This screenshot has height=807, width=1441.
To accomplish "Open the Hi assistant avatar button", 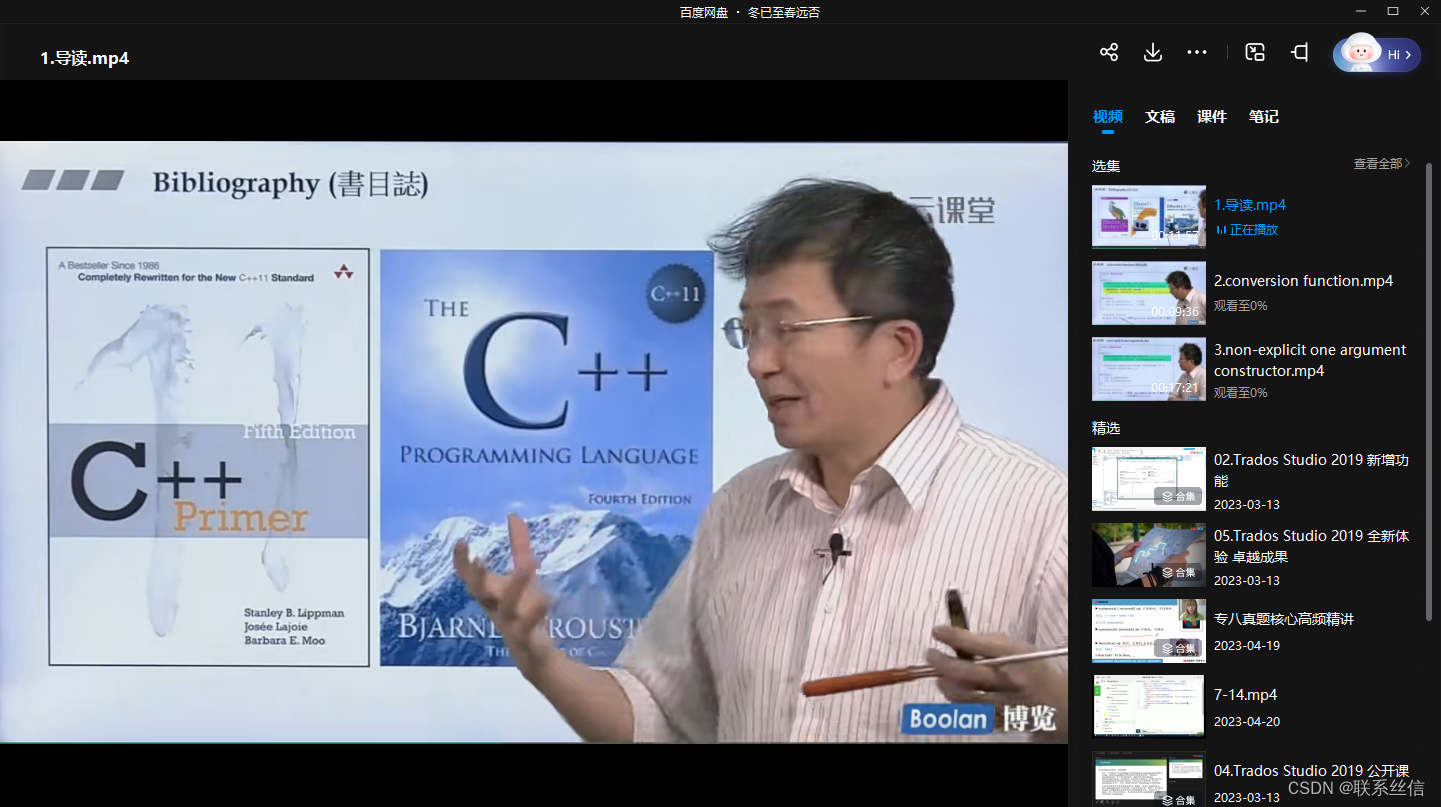I will 1377,54.
